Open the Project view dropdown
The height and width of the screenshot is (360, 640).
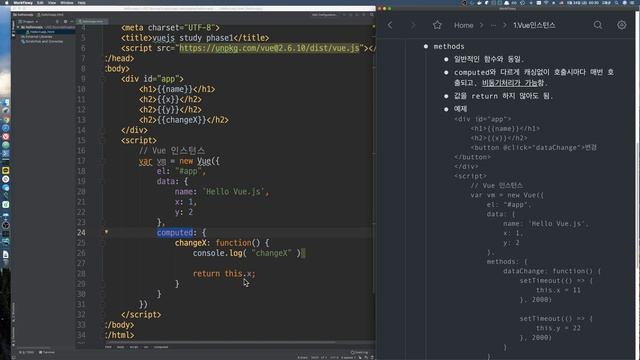tap(29, 22)
